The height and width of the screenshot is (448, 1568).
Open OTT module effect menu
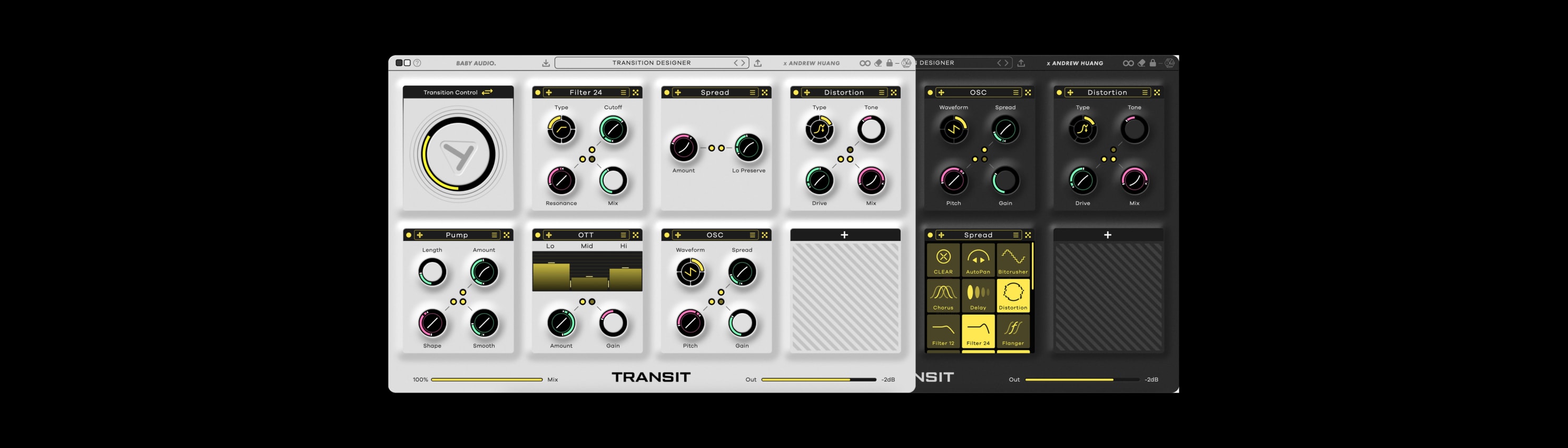tap(624, 235)
